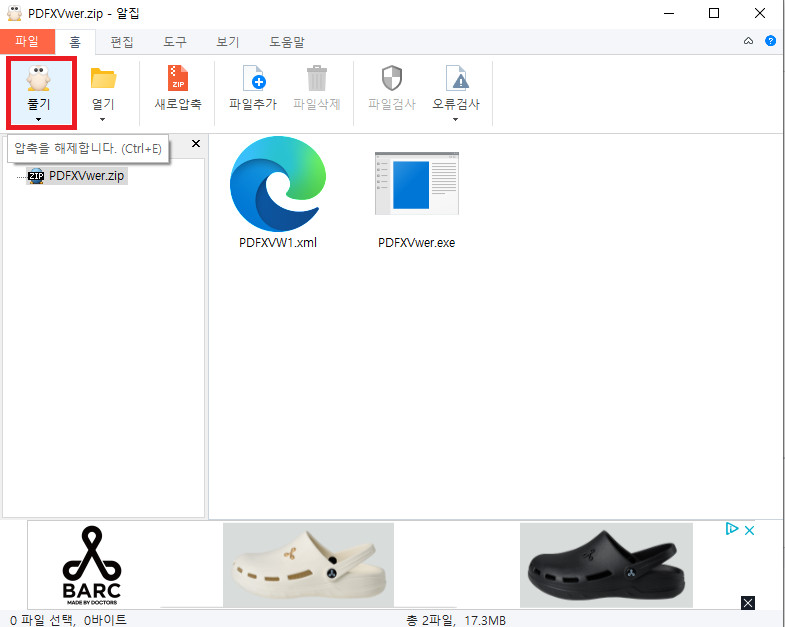Click the black clog shoe ad image

click(x=606, y=565)
